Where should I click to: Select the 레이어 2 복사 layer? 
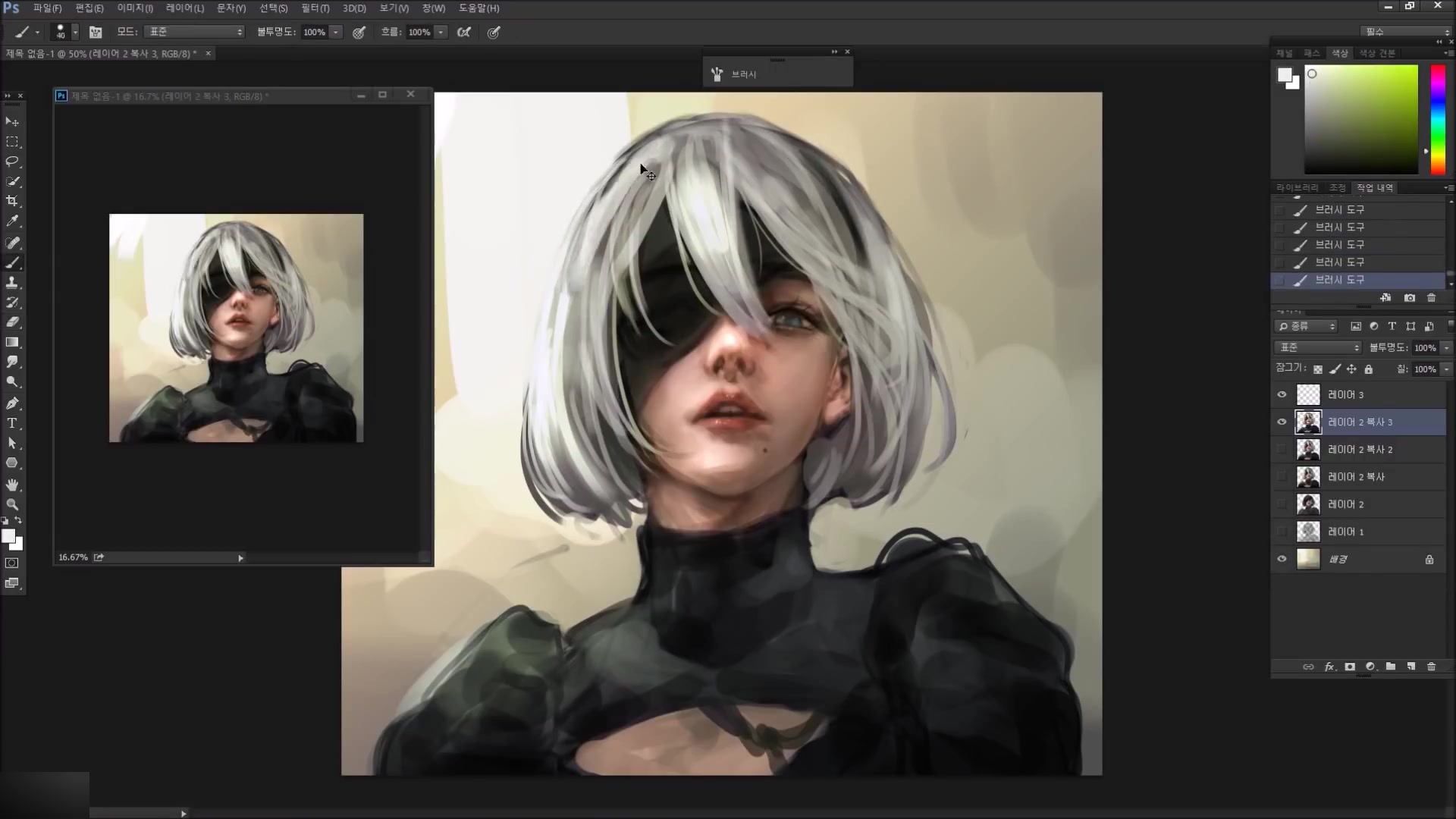(1356, 477)
